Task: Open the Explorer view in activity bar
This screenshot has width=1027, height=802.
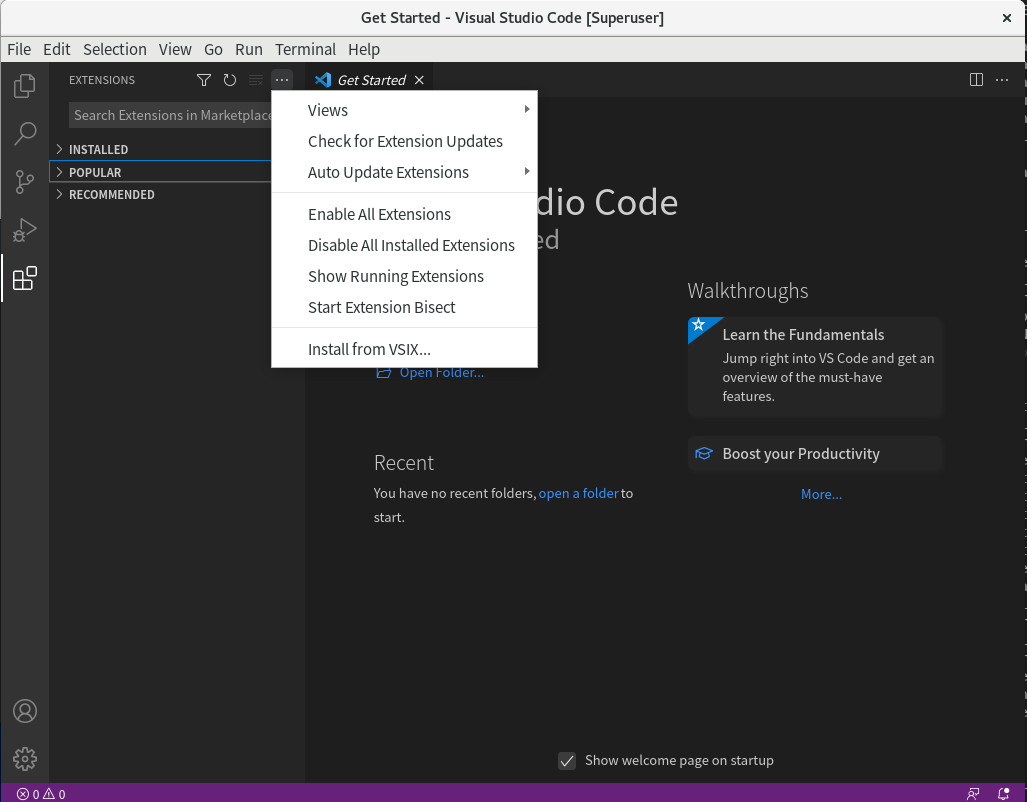Action: (x=25, y=86)
